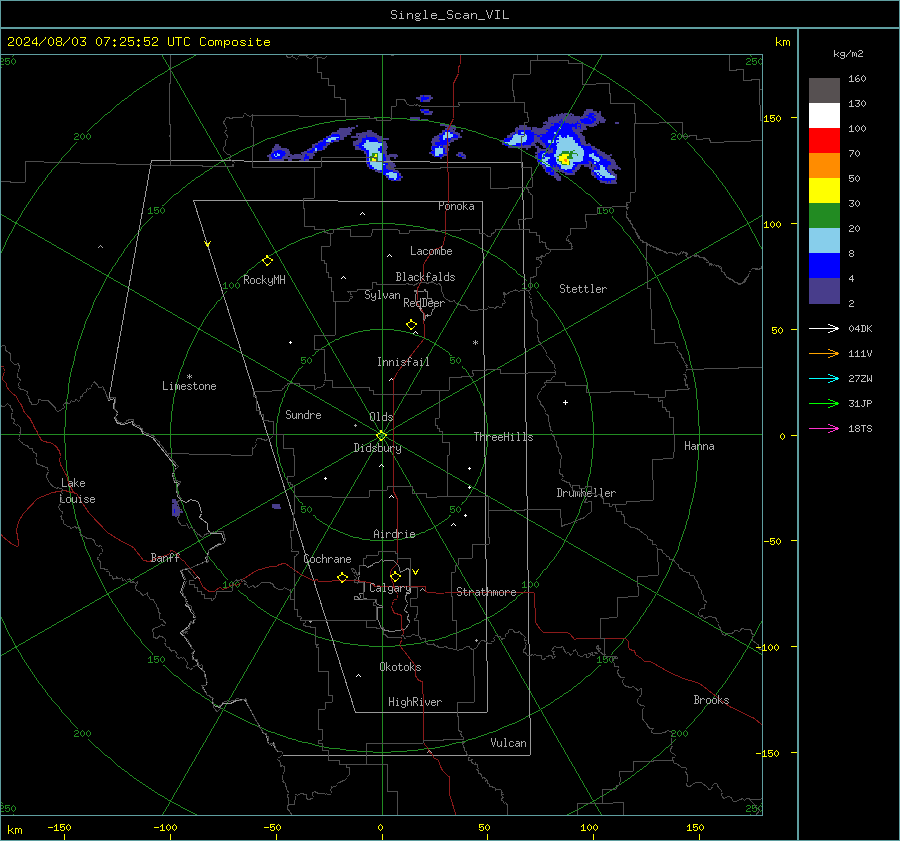Click the Lacombe label
This screenshot has height=841, width=900.
[431, 251]
